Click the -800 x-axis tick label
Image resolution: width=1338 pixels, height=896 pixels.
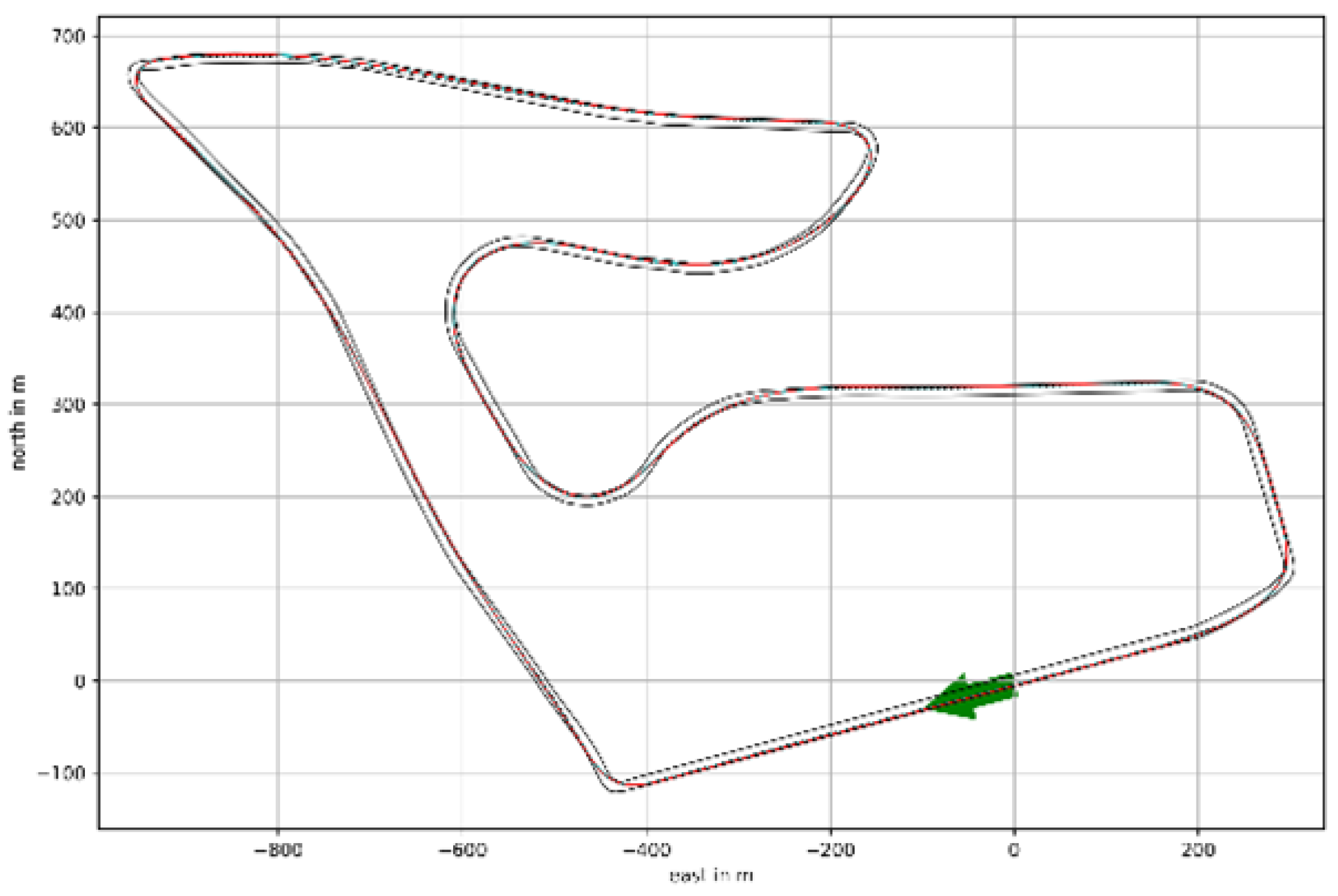(x=278, y=851)
